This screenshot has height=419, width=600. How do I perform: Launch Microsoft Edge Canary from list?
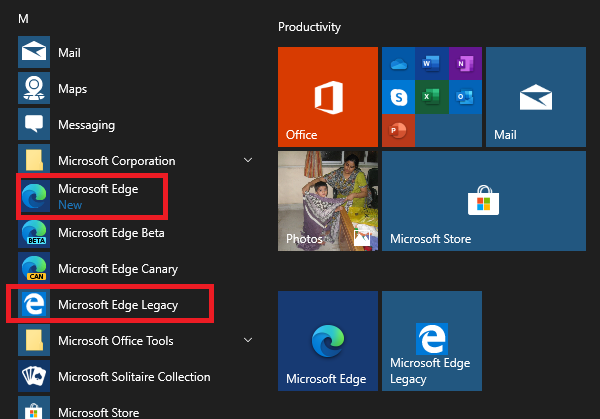(x=117, y=269)
